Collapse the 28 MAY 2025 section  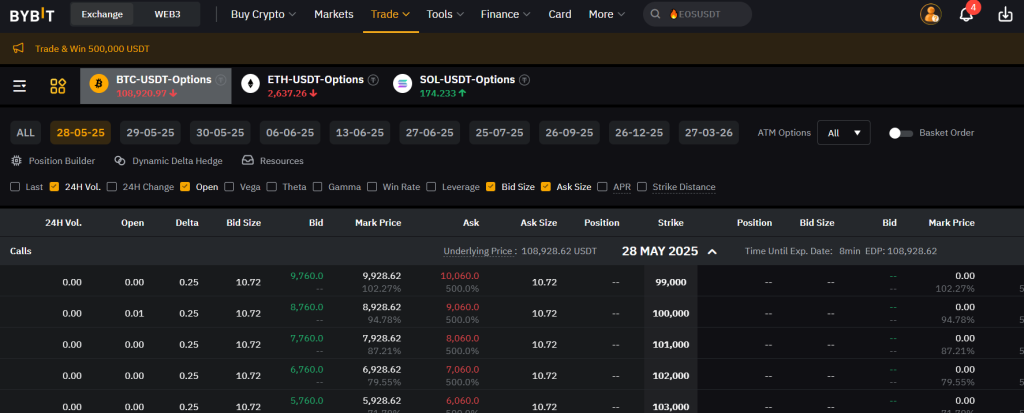pos(712,251)
